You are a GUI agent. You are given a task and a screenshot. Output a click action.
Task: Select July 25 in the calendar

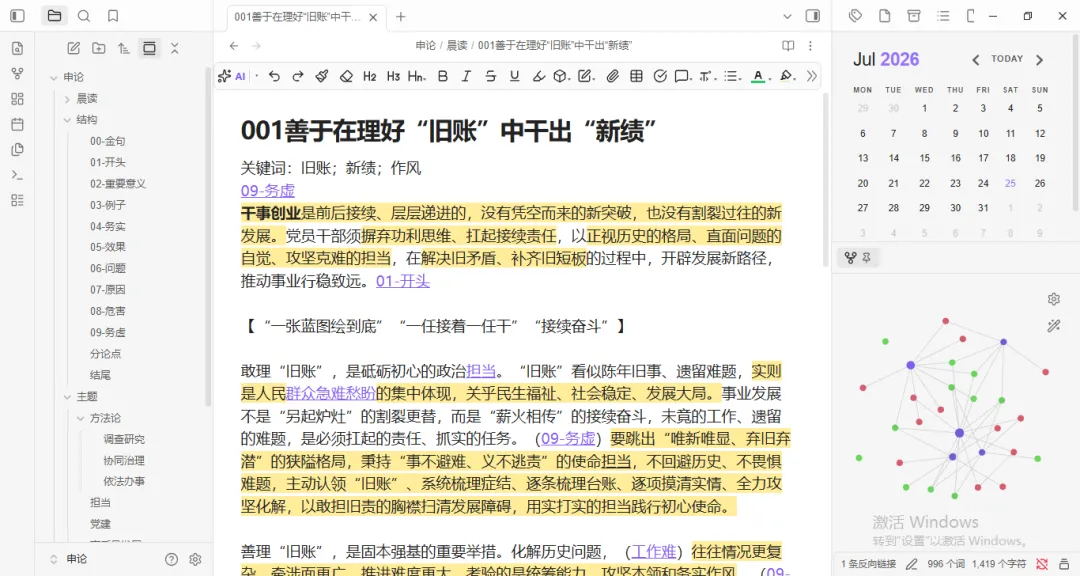pyautogui.click(x=1010, y=183)
